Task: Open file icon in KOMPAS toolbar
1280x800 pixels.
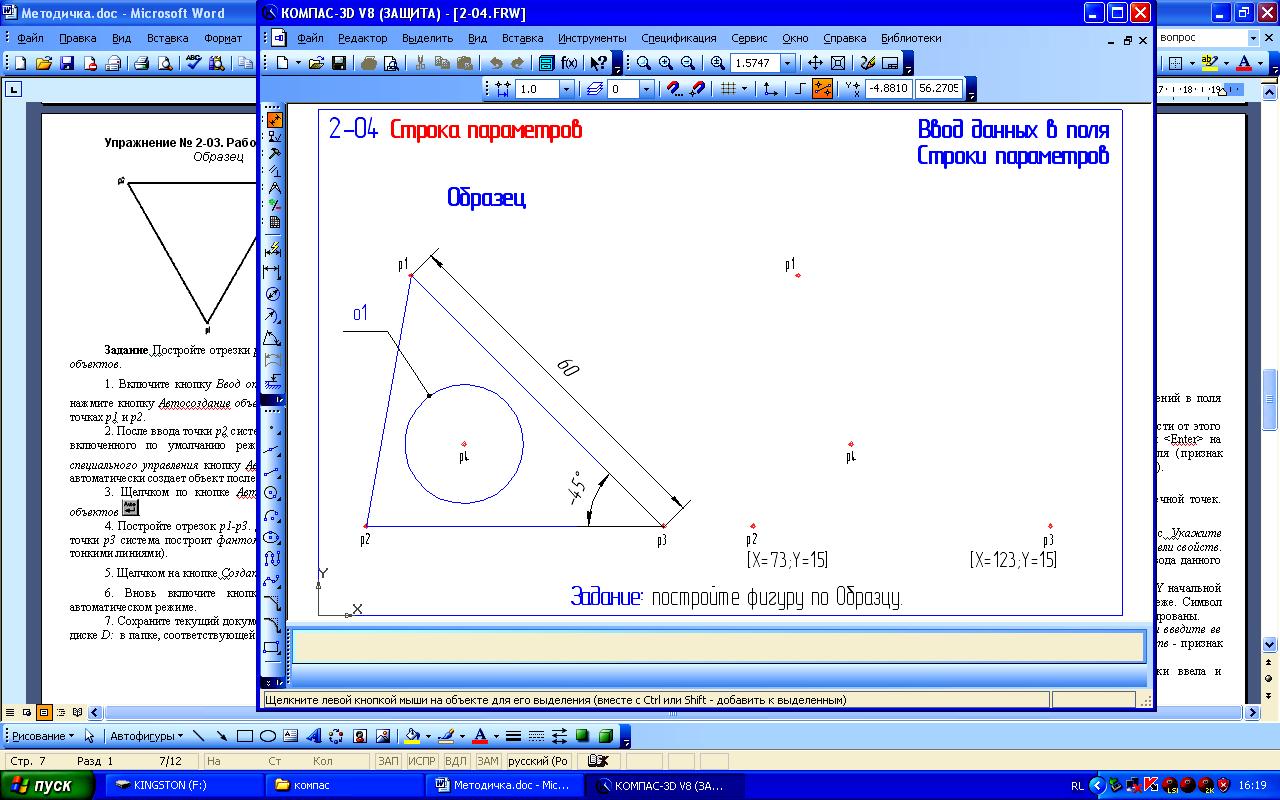Action: 316,62
